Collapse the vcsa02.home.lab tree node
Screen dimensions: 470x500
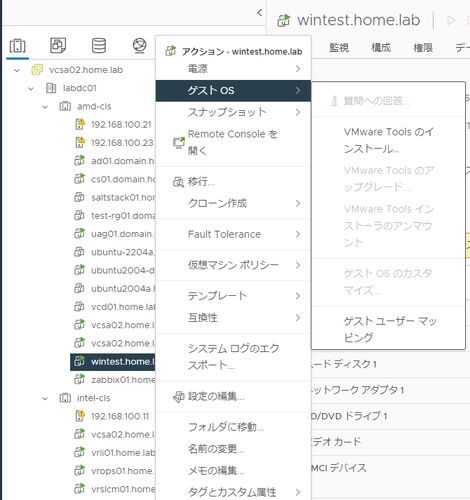click(x=17, y=70)
